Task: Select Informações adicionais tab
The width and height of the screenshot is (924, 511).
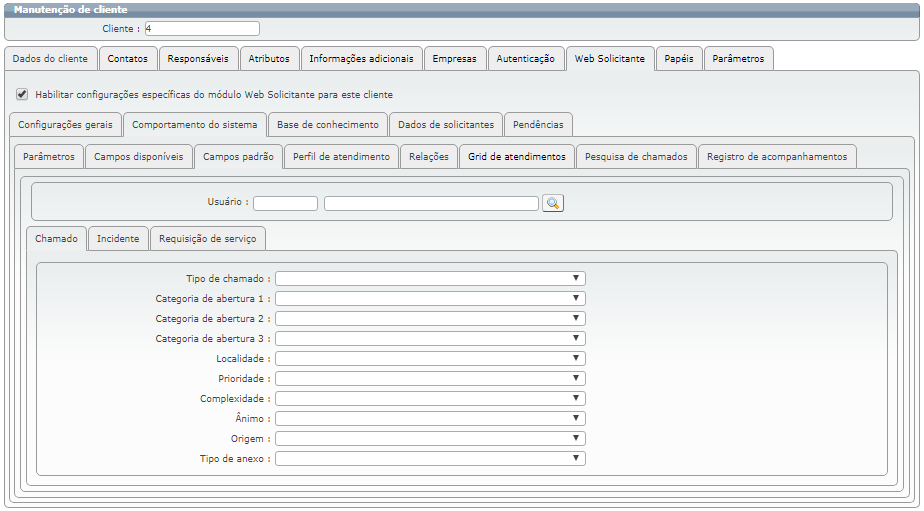Action: click(362, 59)
